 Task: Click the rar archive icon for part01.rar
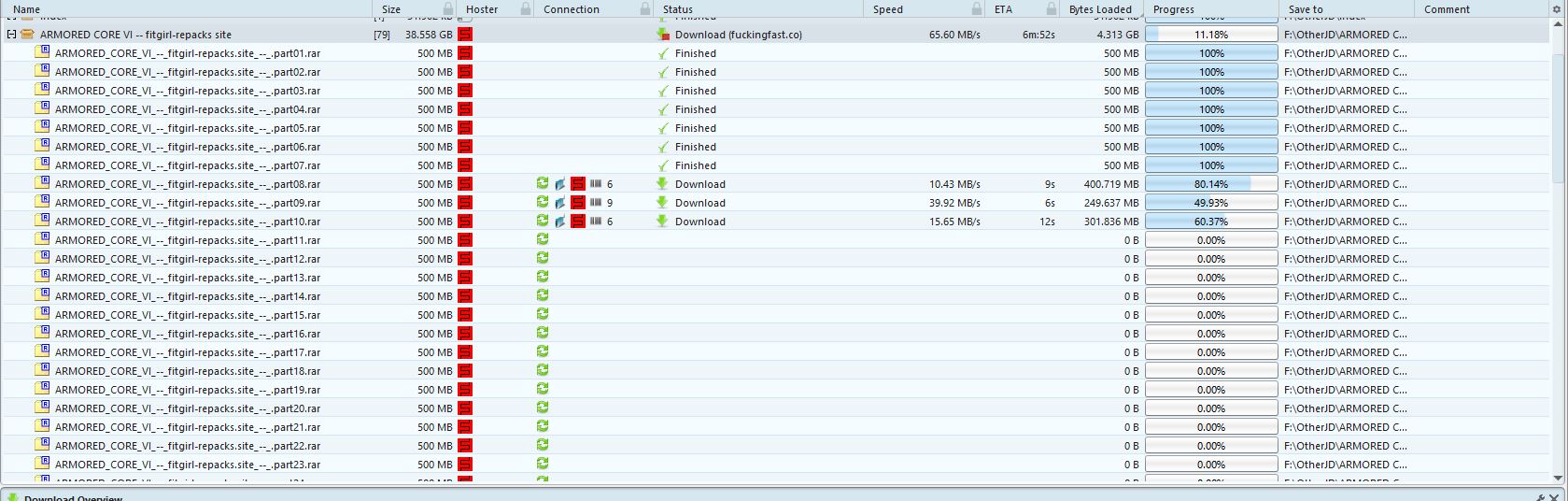point(42,53)
